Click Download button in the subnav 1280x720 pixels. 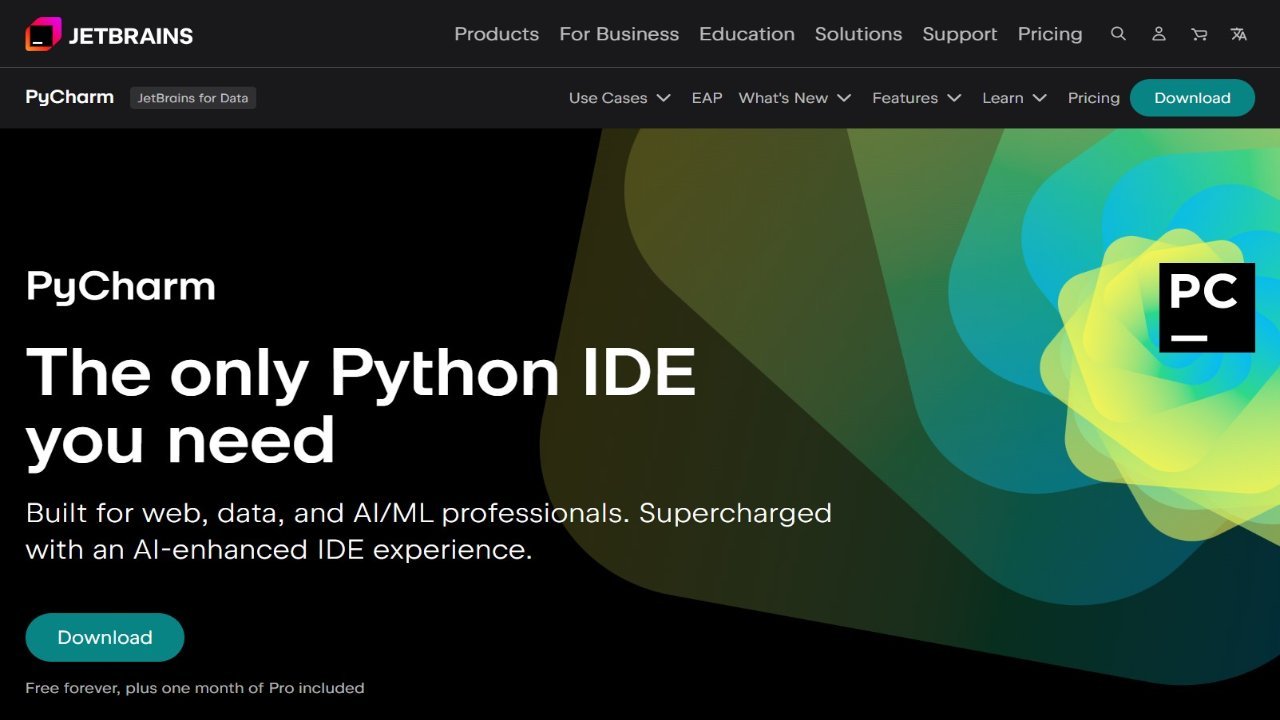[x=1192, y=98]
